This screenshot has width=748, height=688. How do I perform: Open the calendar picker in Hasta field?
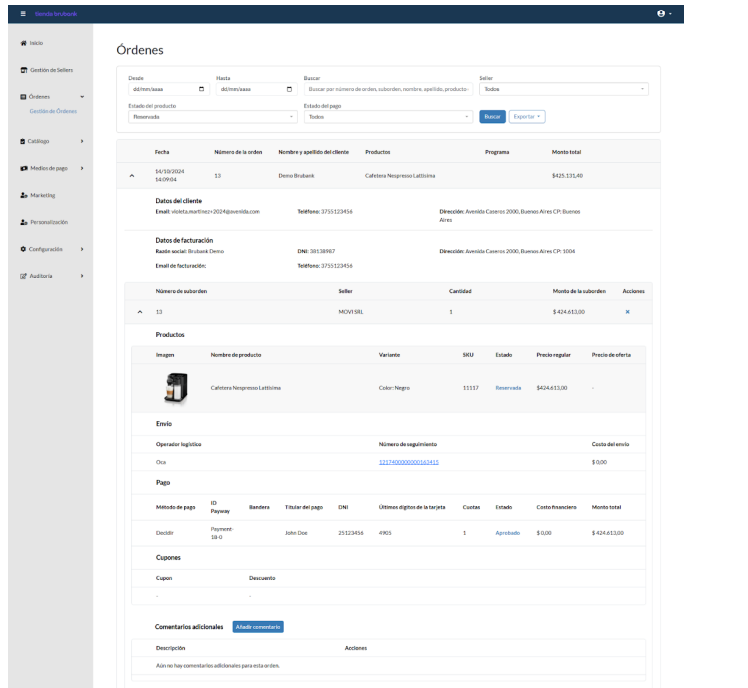point(290,89)
